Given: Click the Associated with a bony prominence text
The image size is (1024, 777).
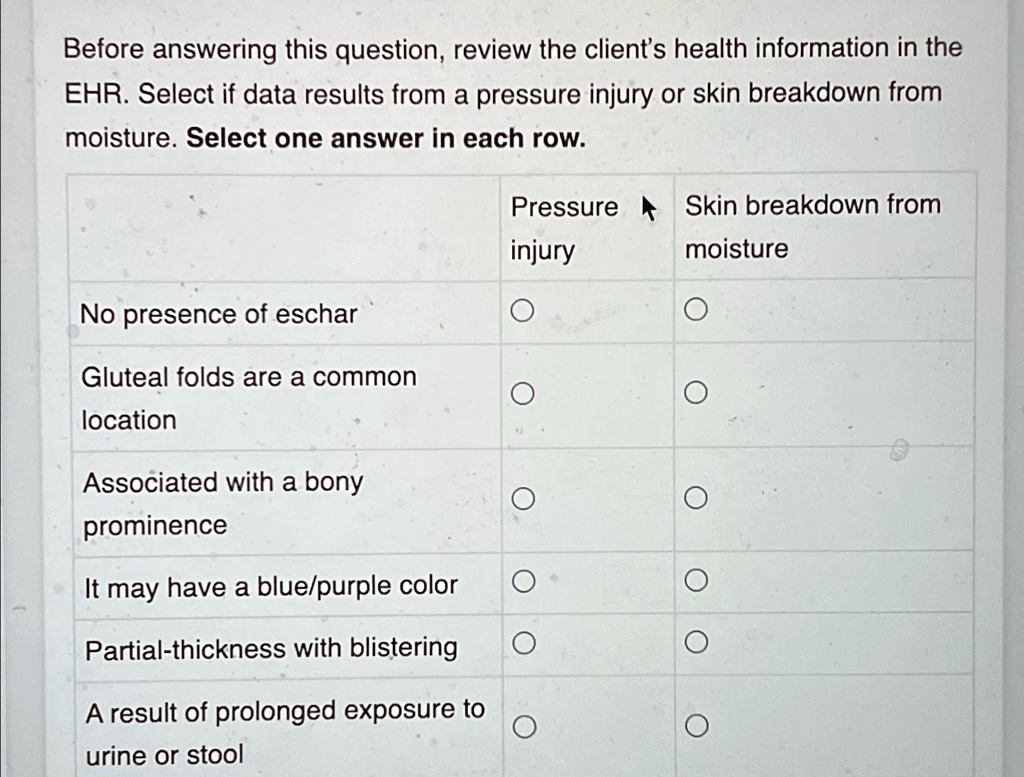Looking at the screenshot, I should coord(223,504).
